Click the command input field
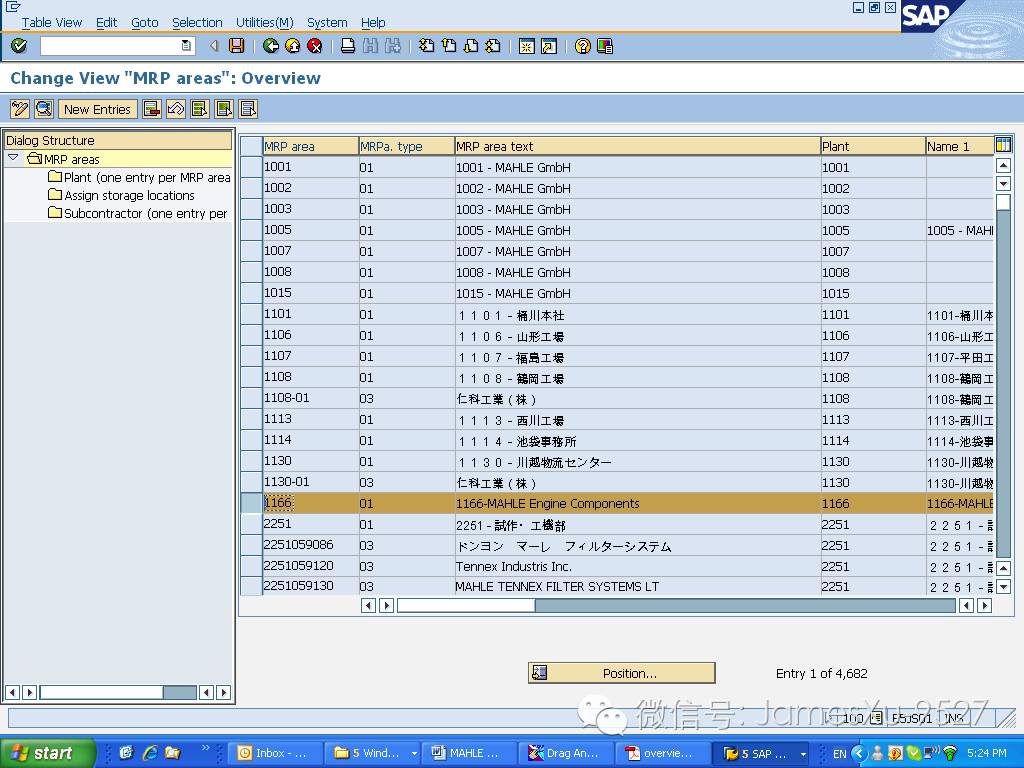Viewport: 1024px width, 768px height. pyautogui.click(x=110, y=46)
